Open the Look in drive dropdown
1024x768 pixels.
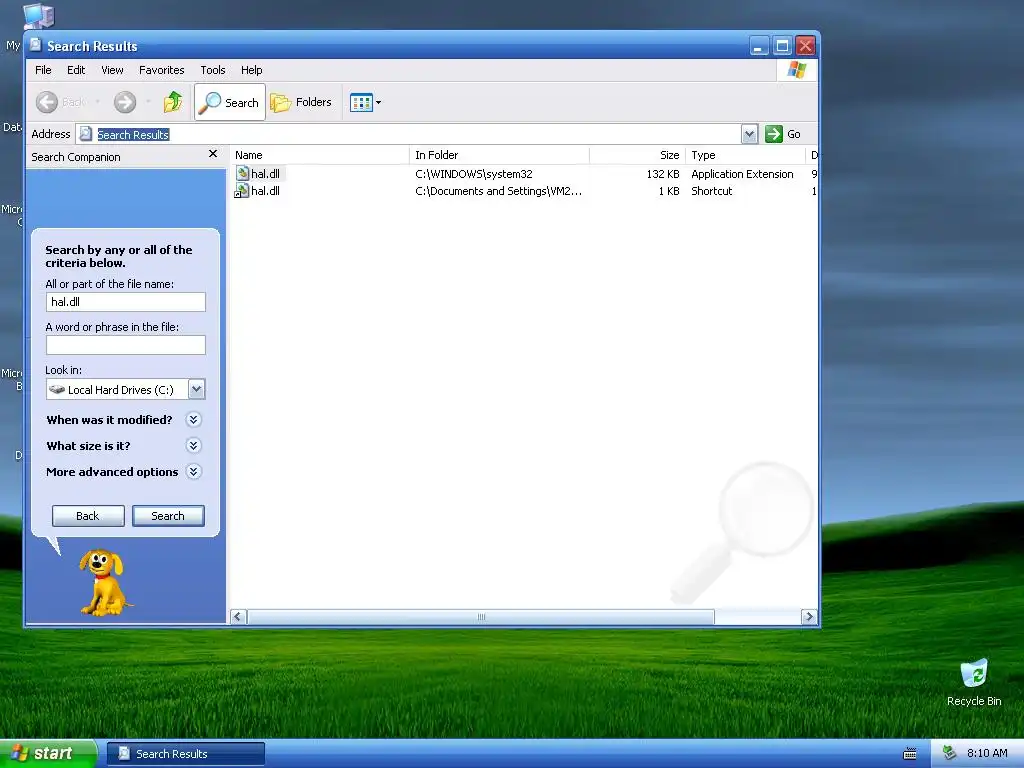point(197,389)
